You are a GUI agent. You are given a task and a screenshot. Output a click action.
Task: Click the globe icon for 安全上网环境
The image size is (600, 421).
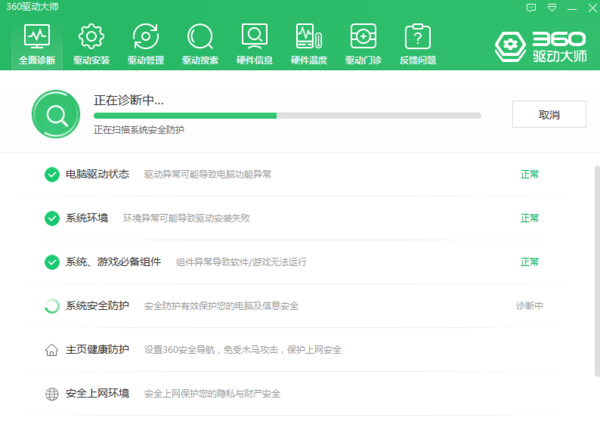pyautogui.click(x=52, y=394)
